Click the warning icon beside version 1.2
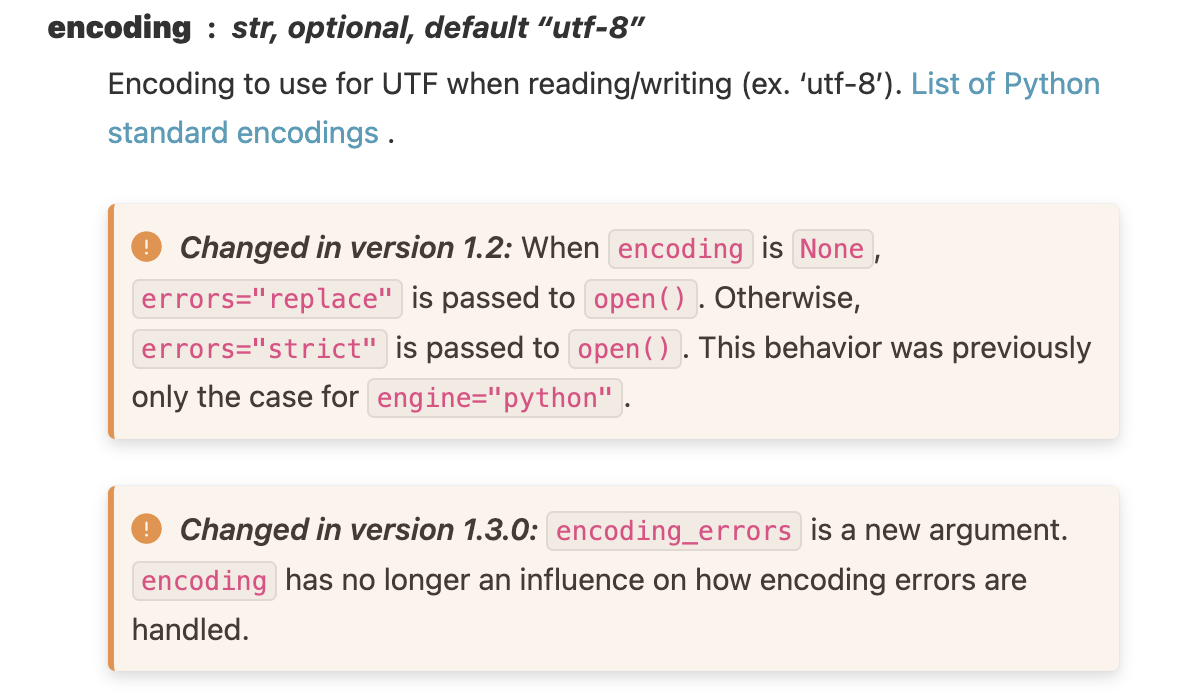The height and width of the screenshot is (700, 1184). click(x=146, y=247)
